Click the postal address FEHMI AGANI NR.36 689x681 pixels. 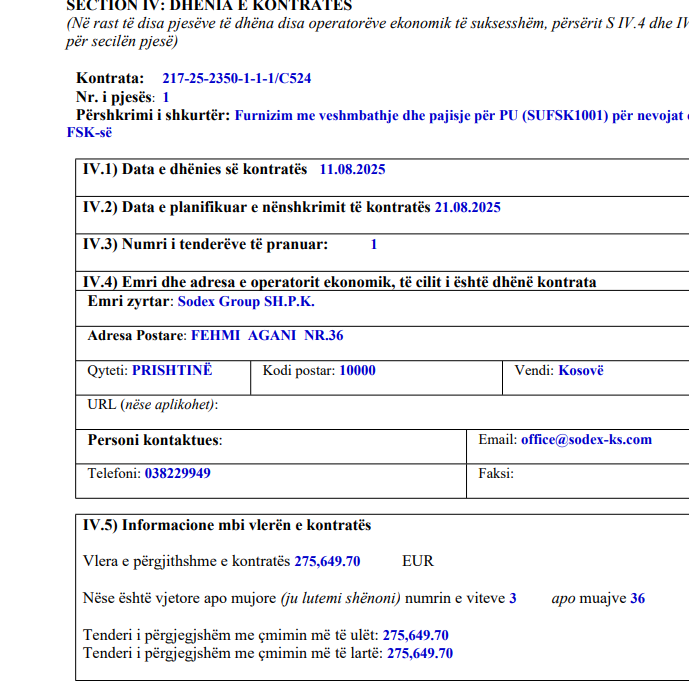tap(267, 336)
